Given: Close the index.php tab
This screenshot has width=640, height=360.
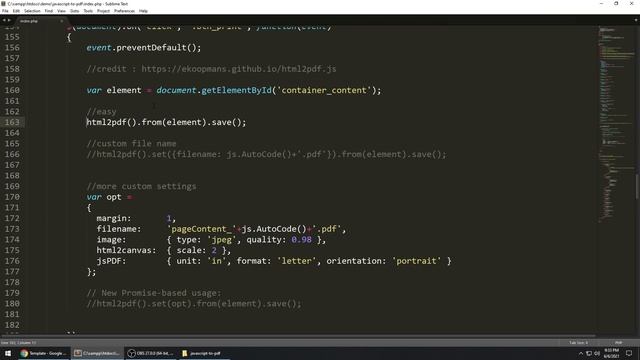Looking at the screenshot, I should tap(62, 21).
